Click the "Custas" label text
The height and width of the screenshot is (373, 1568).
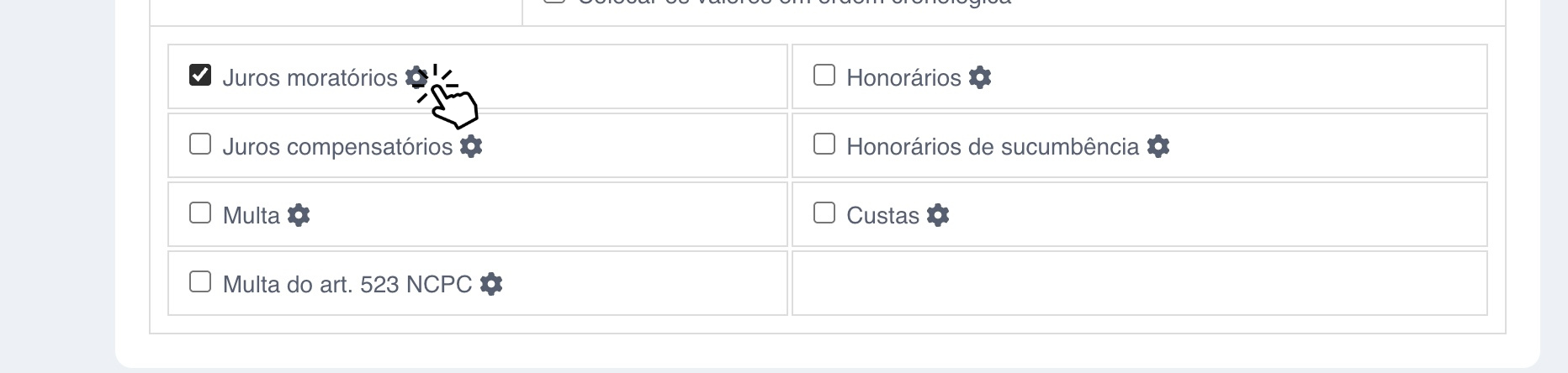click(x=882, y=216)
